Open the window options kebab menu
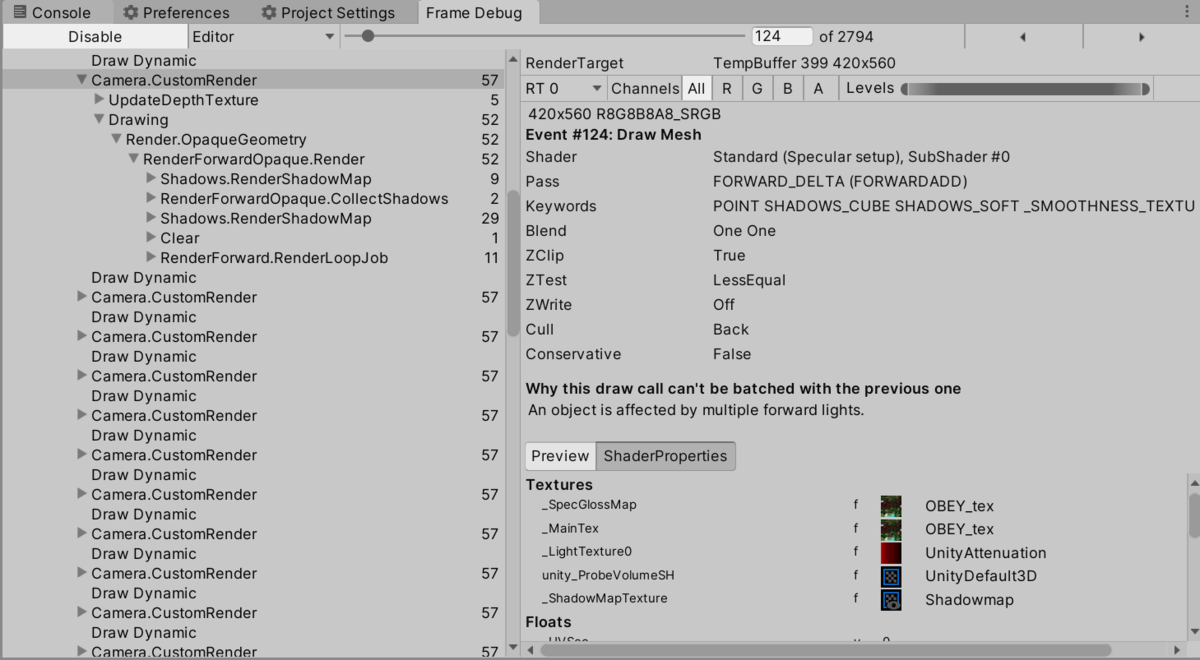Screen dimensions: 1200x660 pos(1186,12)
